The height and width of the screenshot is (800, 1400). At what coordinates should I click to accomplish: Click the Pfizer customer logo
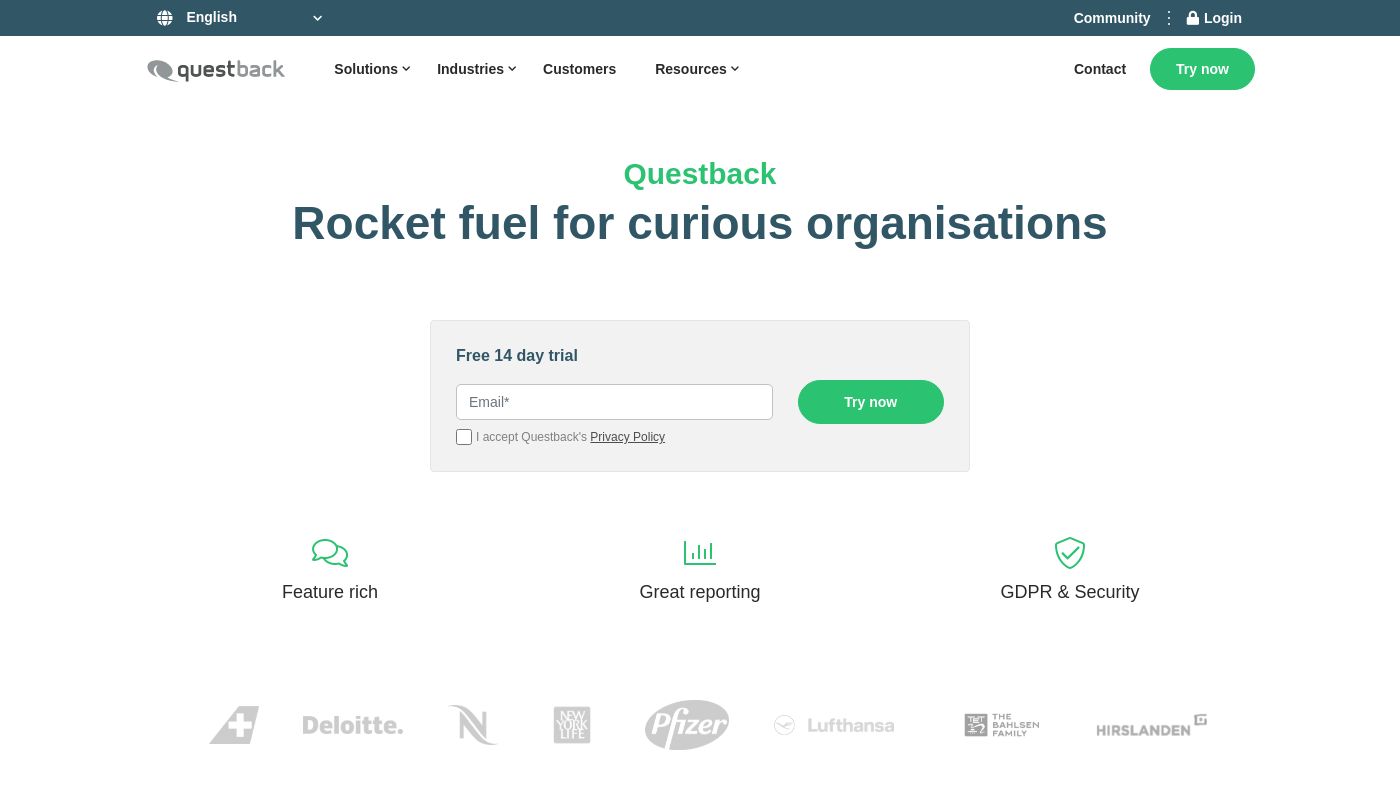[x=687, y=725]
